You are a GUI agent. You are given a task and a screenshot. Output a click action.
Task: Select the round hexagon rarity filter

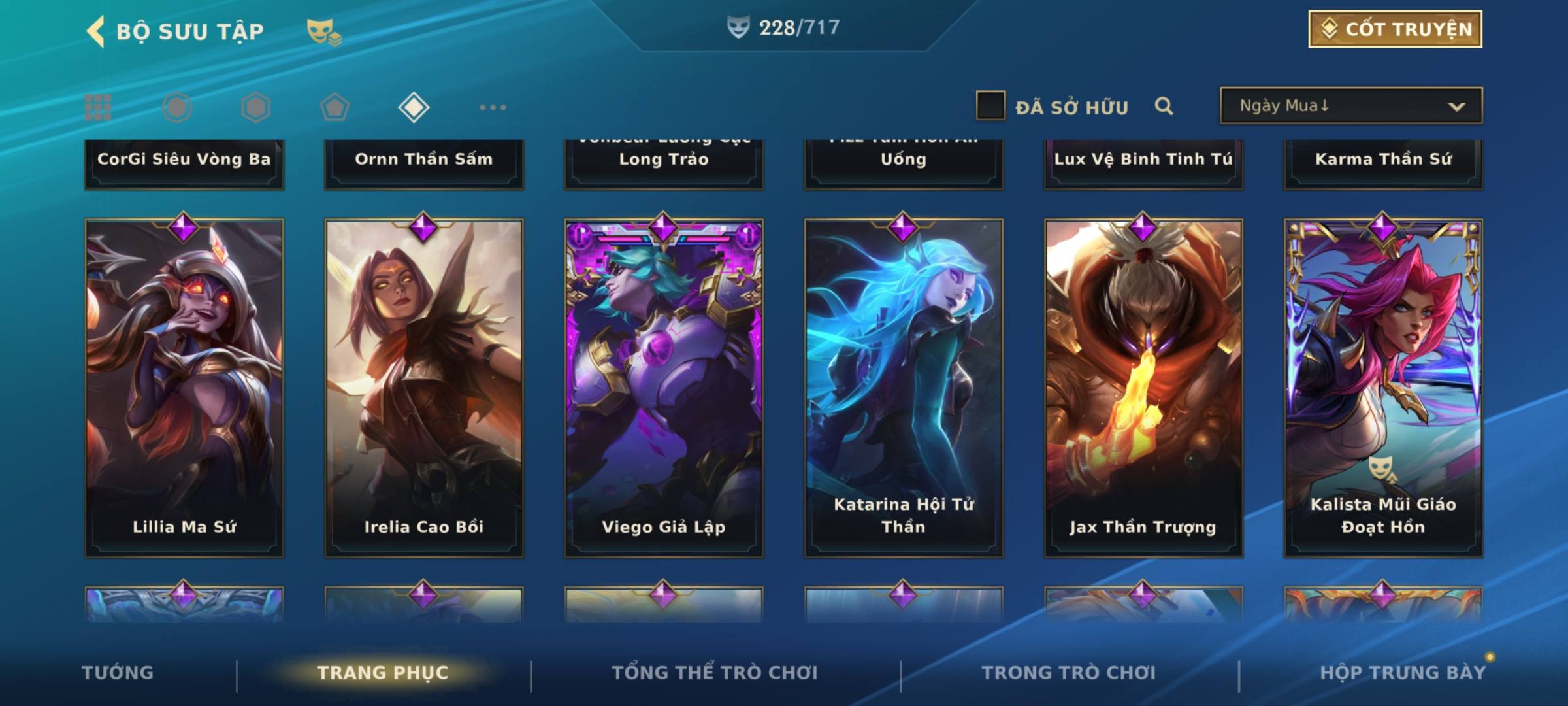coord(177,107)
